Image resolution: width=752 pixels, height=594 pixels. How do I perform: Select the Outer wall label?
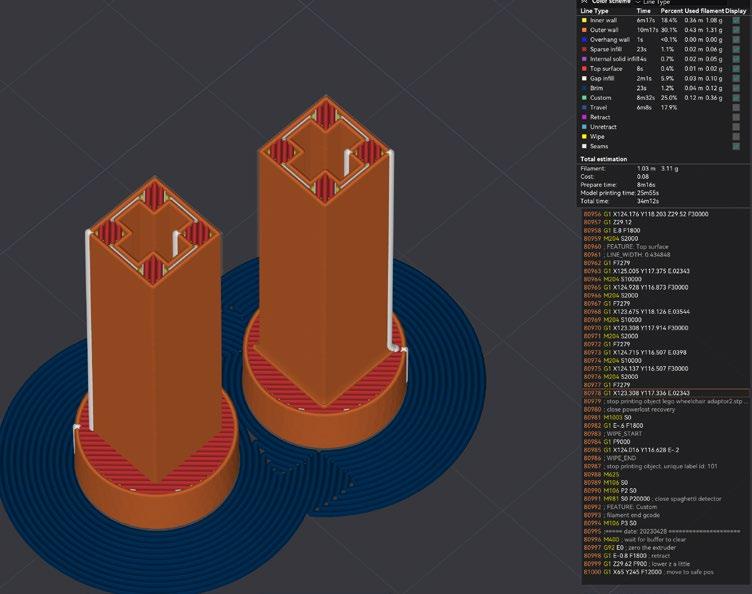(x=604, y=30)
